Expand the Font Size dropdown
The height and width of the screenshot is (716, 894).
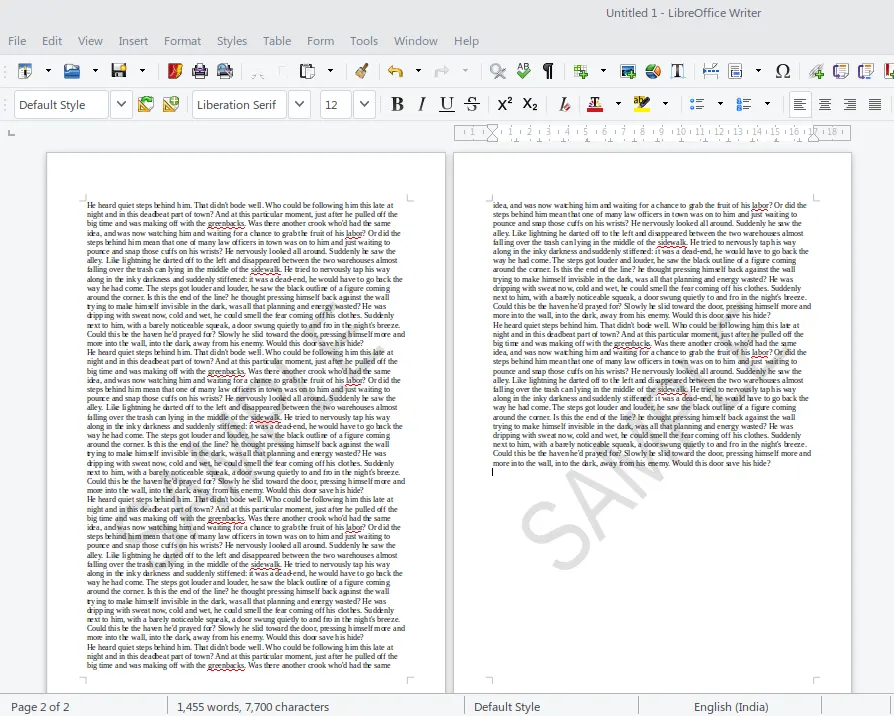click(x=364, y=104)
